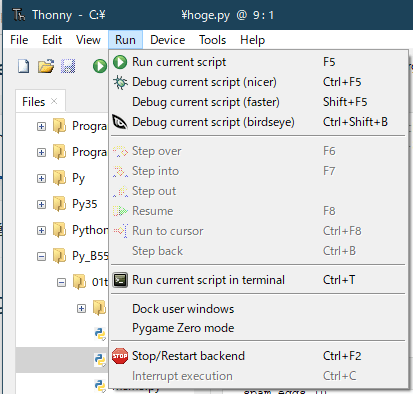The height and width of the screenshot is (394, 413).
Task: Click the Ctrl+F5 shortcut text
Action: [x=342, y=82]
